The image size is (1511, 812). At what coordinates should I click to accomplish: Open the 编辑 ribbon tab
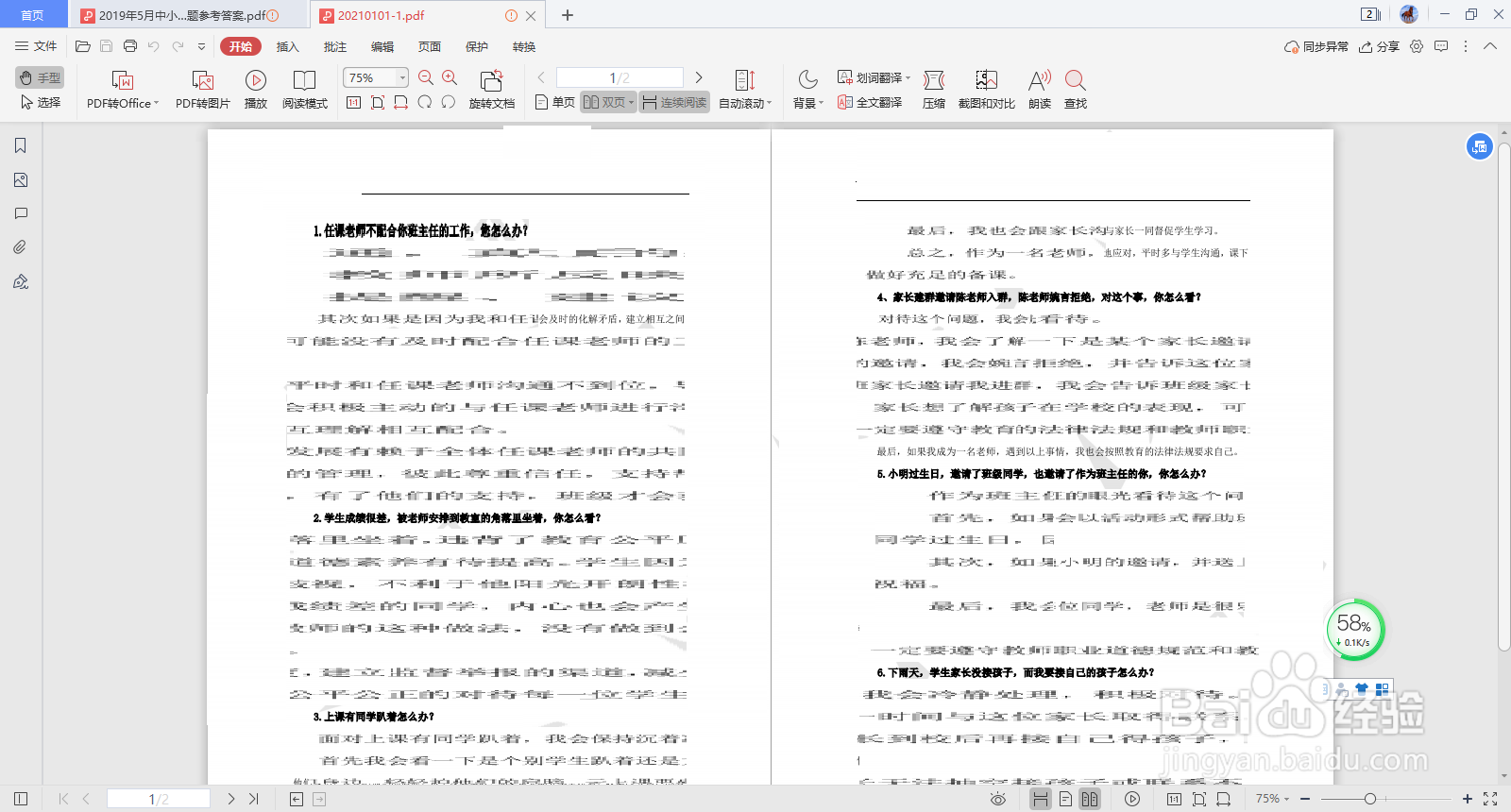tap(382, 46)
